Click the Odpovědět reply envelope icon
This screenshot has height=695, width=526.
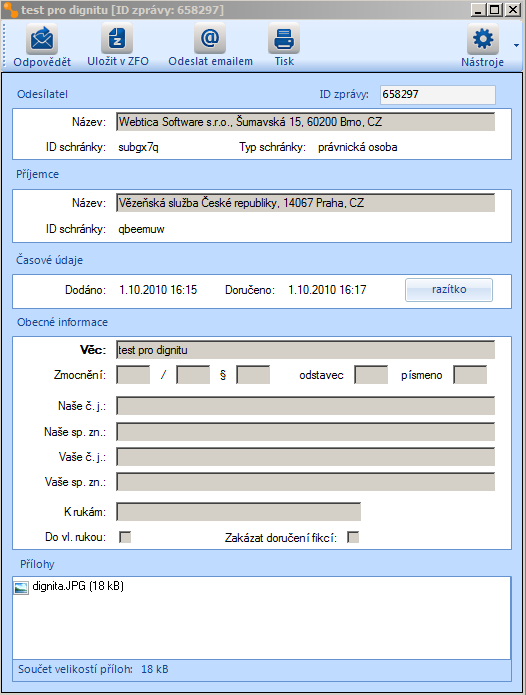click(x=42, y=39)
